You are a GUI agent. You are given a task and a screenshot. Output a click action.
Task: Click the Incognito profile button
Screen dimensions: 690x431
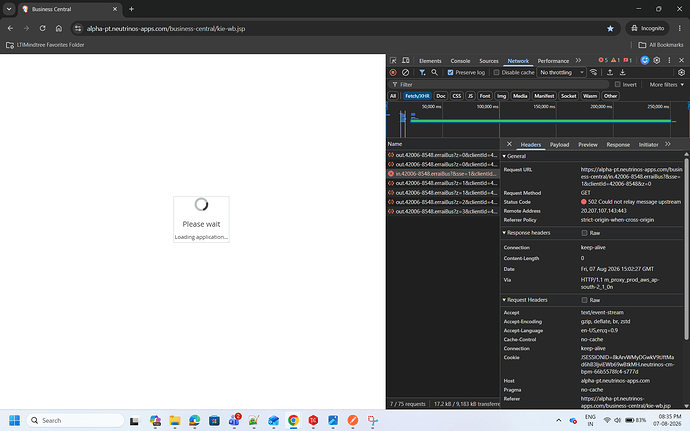(x=647, y=28)
